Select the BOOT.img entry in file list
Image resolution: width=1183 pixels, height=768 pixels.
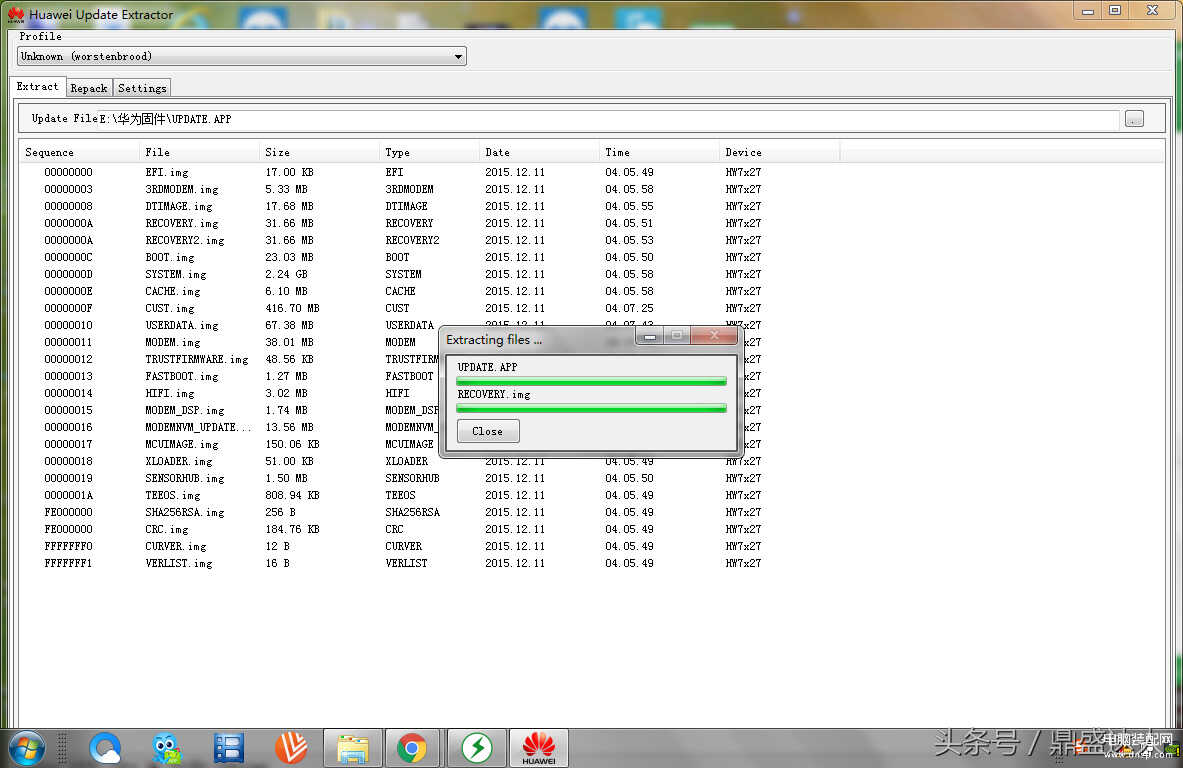tap(170, 257)
